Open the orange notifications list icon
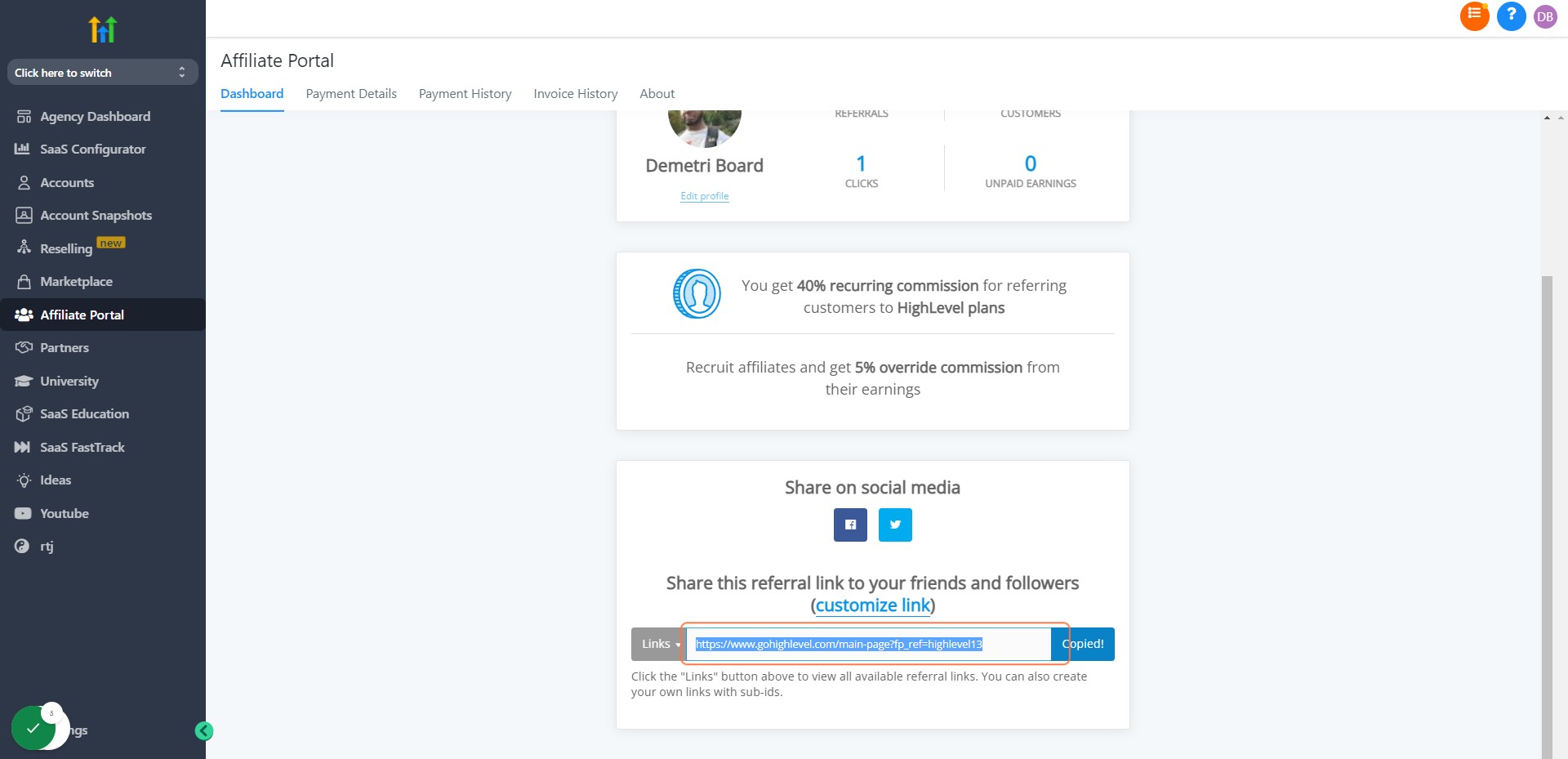Screen dimensions: 1568x759 [1474, 16]
